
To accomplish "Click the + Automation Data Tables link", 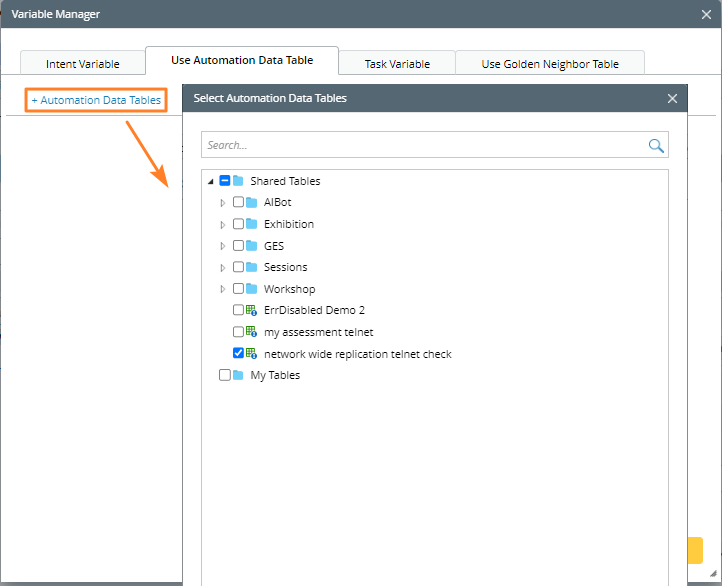I will [96, 100].
